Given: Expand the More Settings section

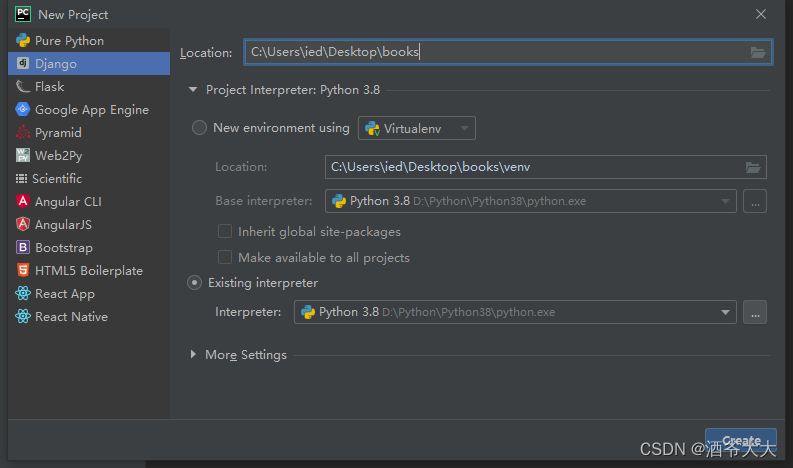Looking at the screenshot, I should pyautogui.click(x=193, y=354).
